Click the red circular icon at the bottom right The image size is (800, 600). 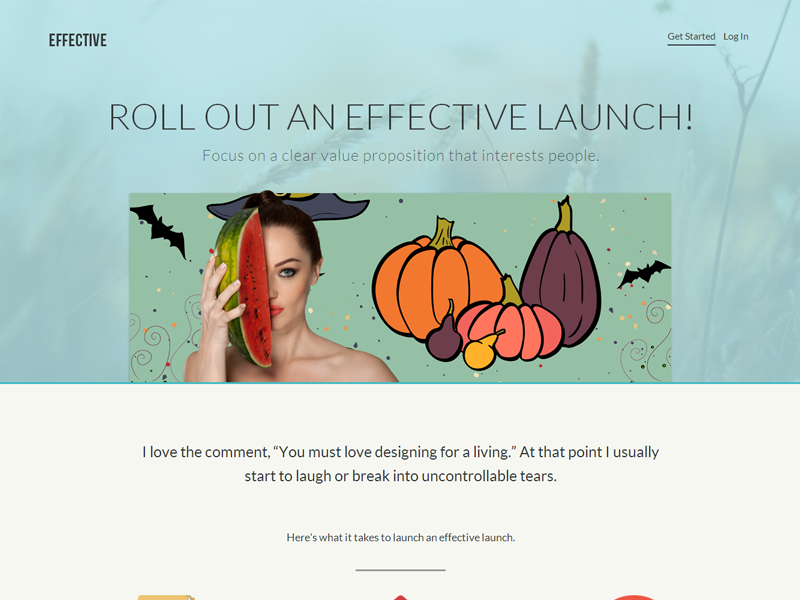tap(633, 597)
